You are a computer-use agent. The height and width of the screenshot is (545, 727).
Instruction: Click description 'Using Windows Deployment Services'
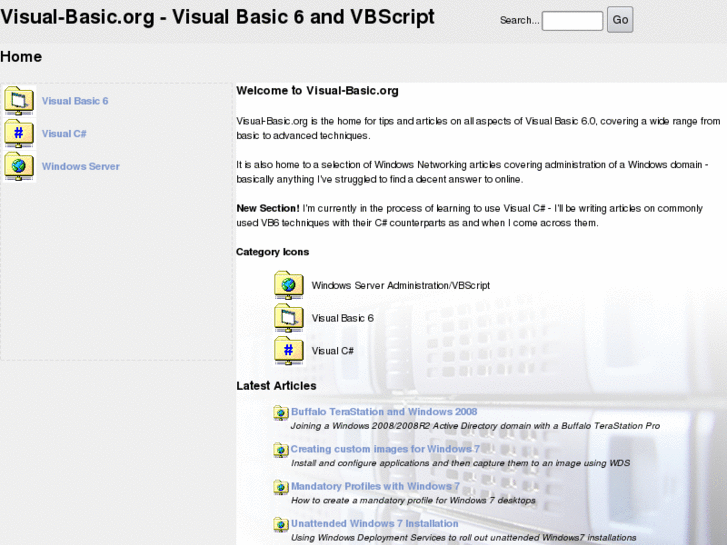coord(463,538)
